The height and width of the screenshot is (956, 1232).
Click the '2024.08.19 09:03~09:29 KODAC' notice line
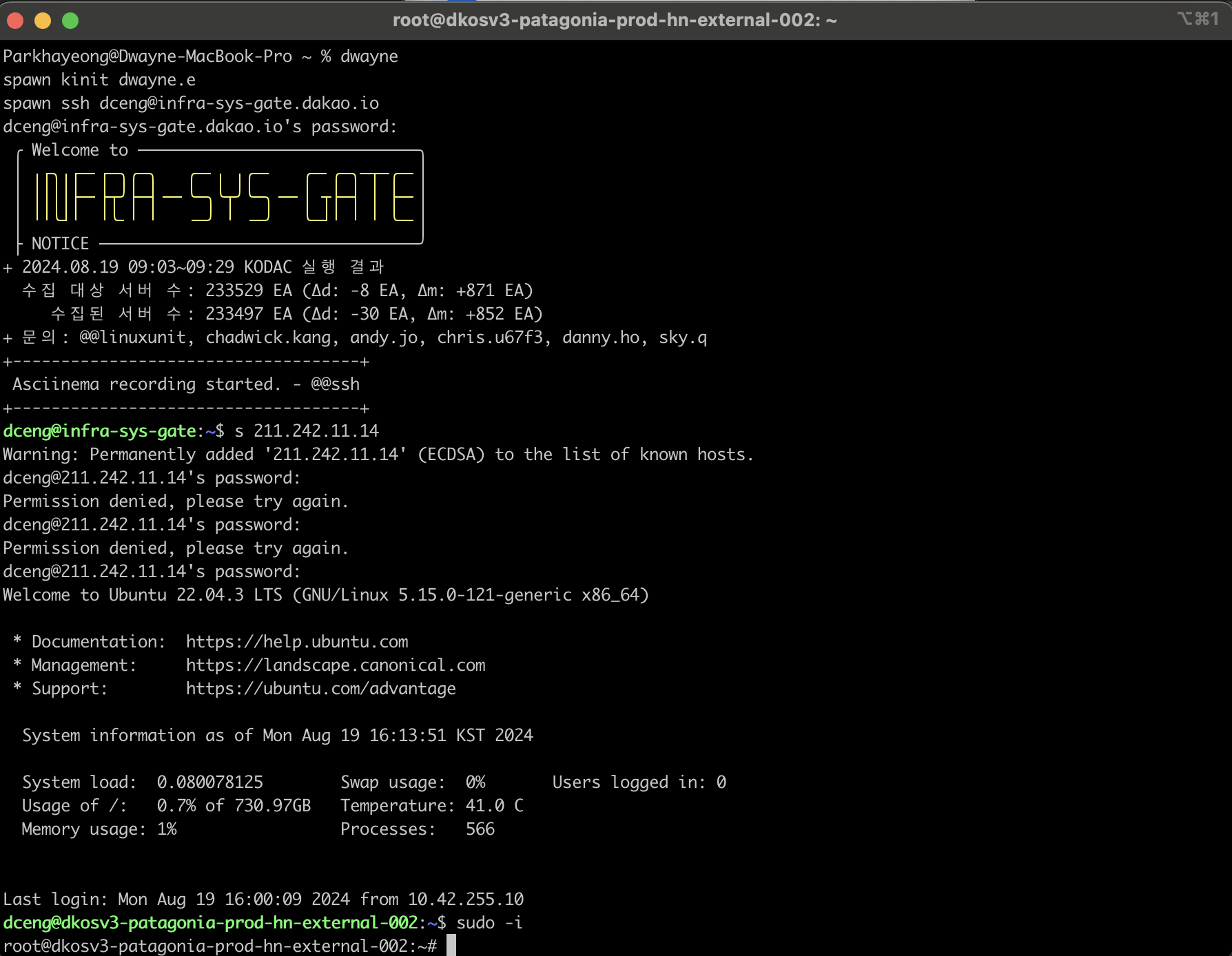point(194,267)
